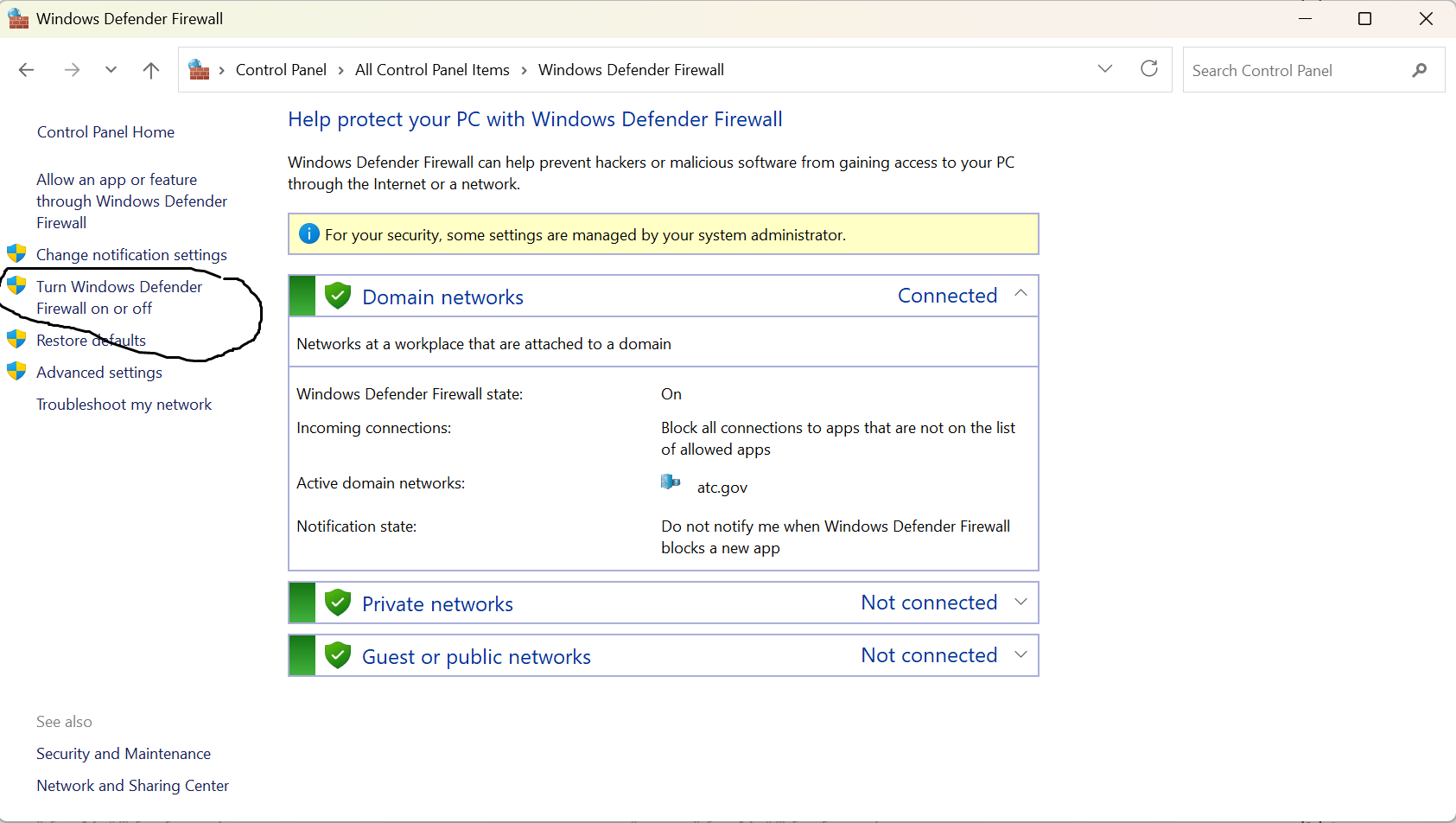Expand chevron before Control Panel breadcrumb
The height and width of the screenshot is (823, 1456).
[x=222, y=70]
